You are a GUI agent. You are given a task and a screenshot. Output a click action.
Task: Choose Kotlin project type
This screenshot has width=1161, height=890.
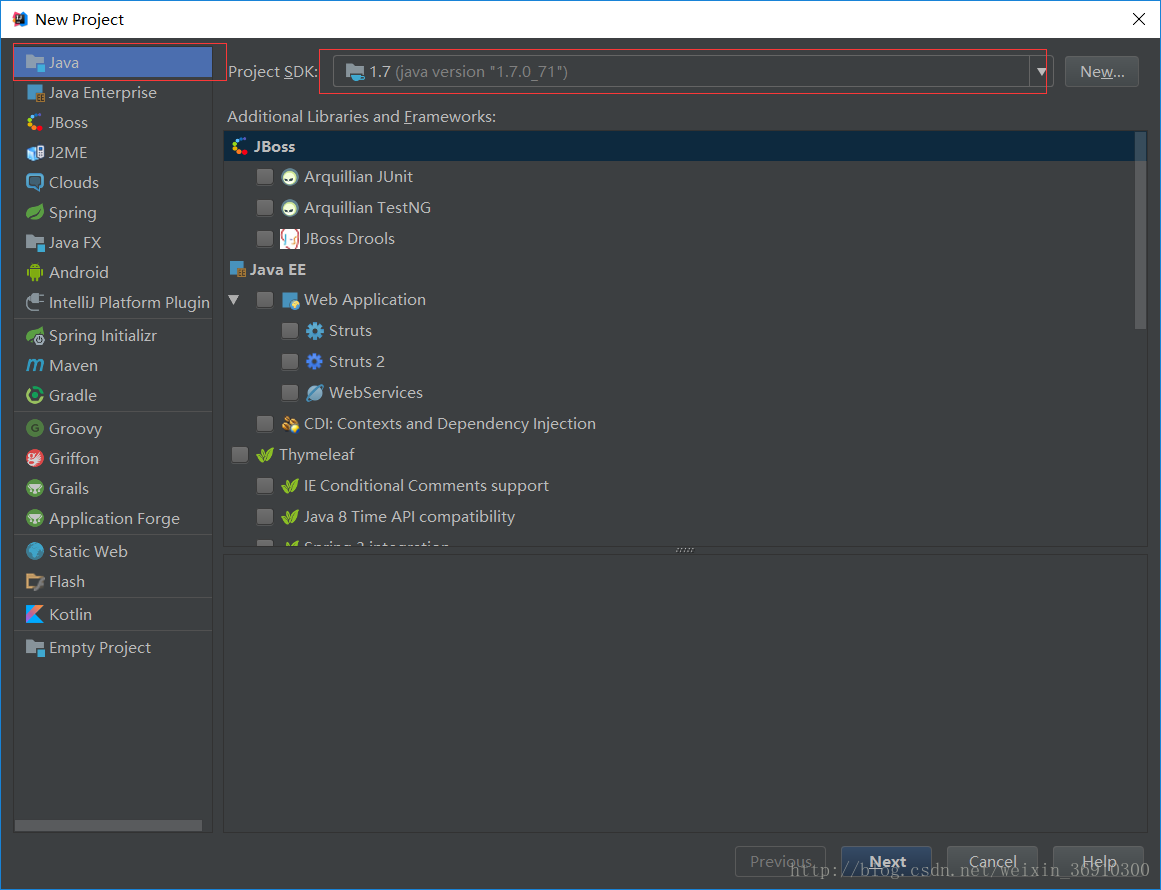[x=113, y=614]
